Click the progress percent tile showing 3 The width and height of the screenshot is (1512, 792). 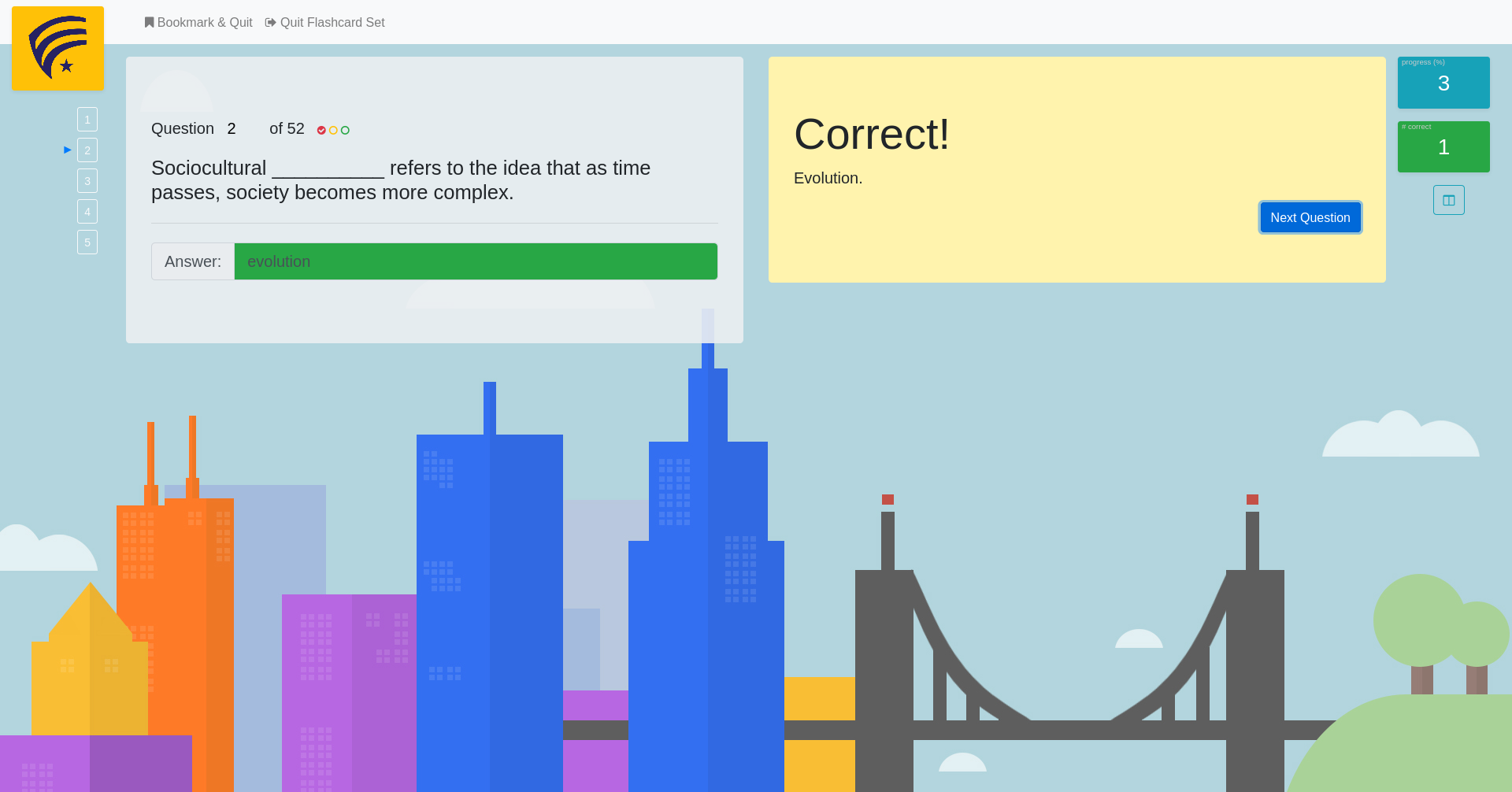[1443, 83]
